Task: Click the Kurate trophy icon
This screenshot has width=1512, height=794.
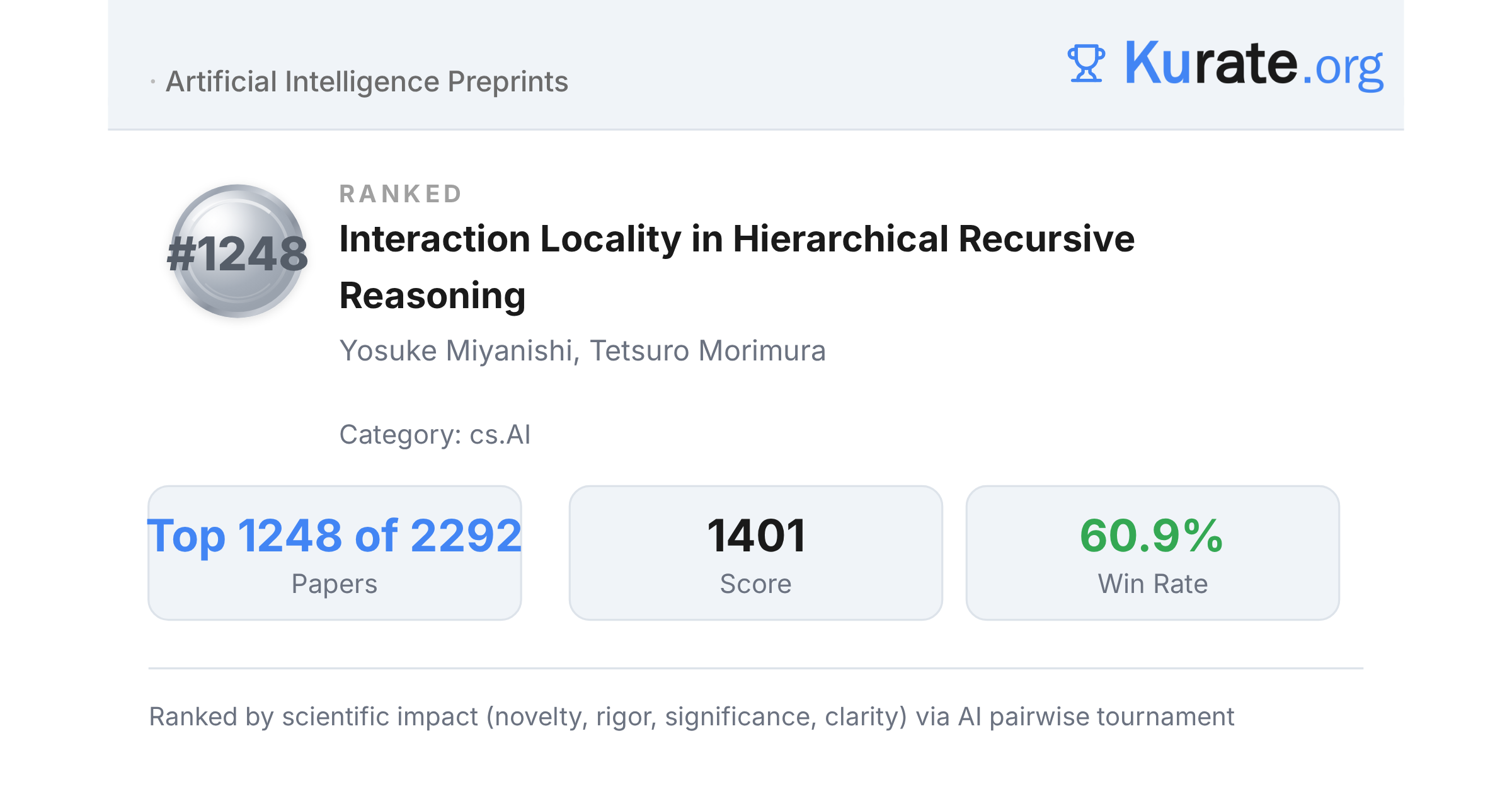Action: coord(1086,63)
